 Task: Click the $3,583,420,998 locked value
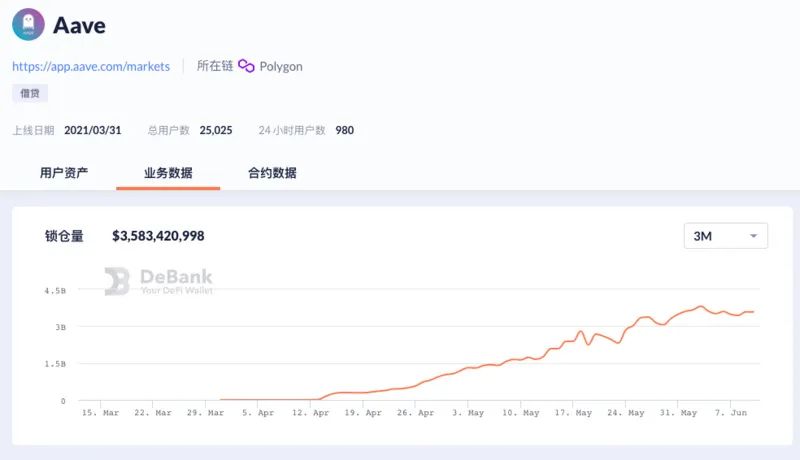(x=158, y=236)
